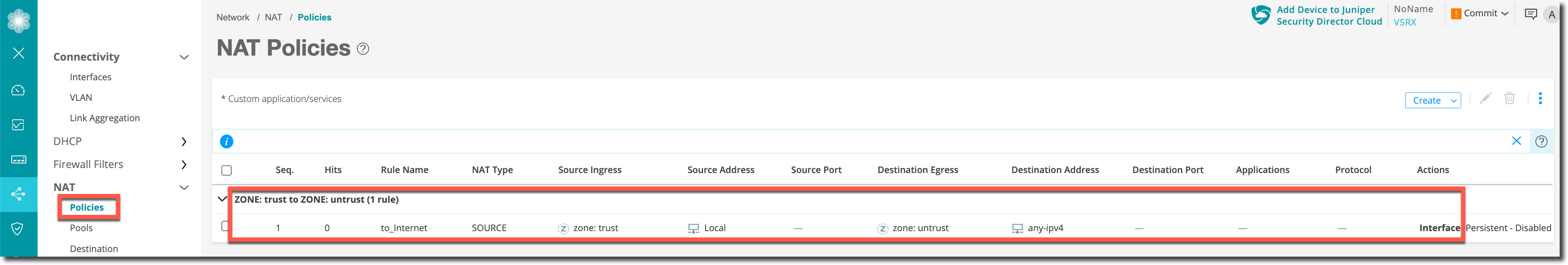This screenshot has height=265, width=1568.
Task: Open the Monitor chart icon in sidebar
Action: pyautogui.click(x=18, y=125)
